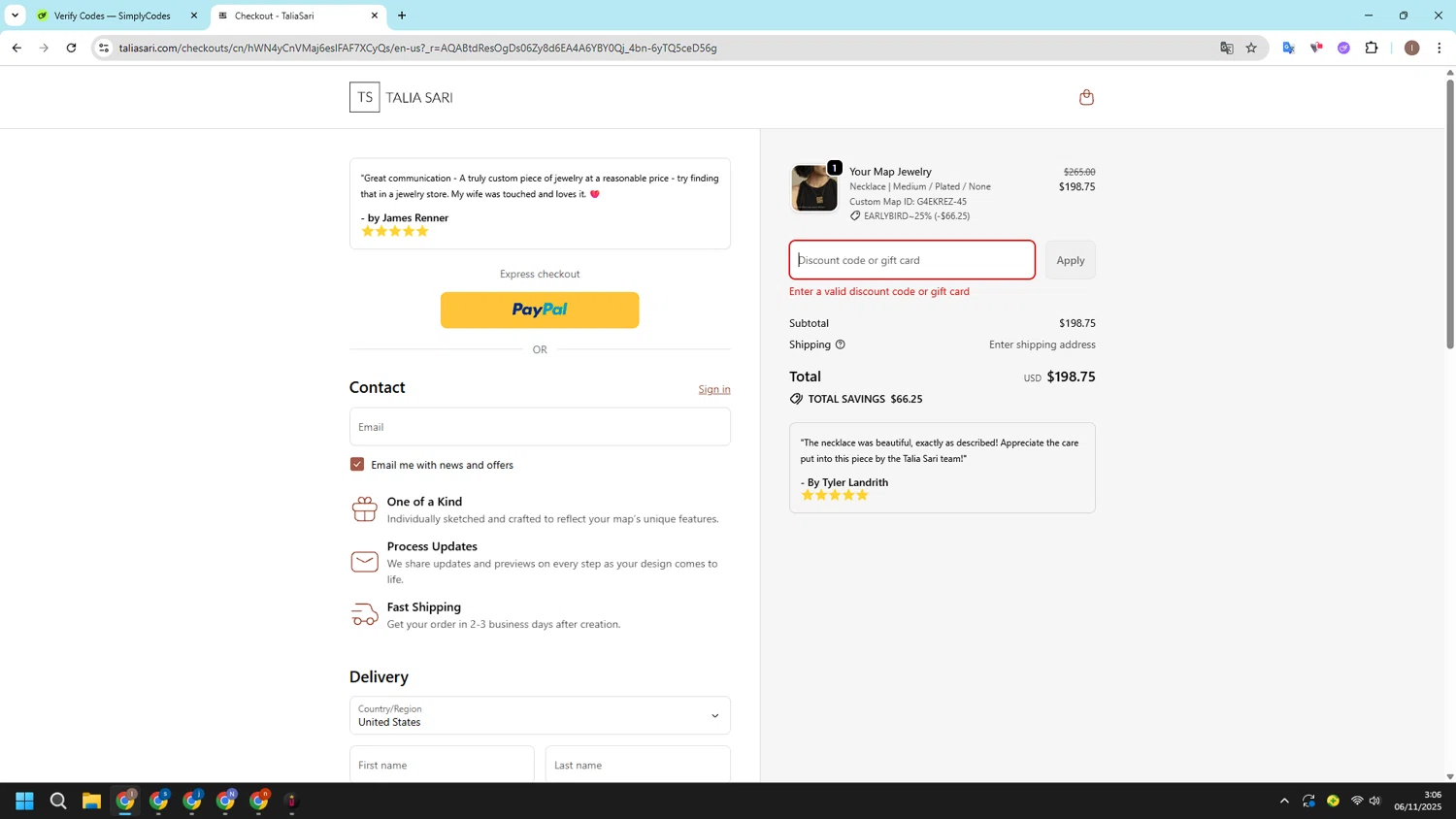
Task: Click the sync tray icon in the taskbar
Action: tap(1308, 801)
